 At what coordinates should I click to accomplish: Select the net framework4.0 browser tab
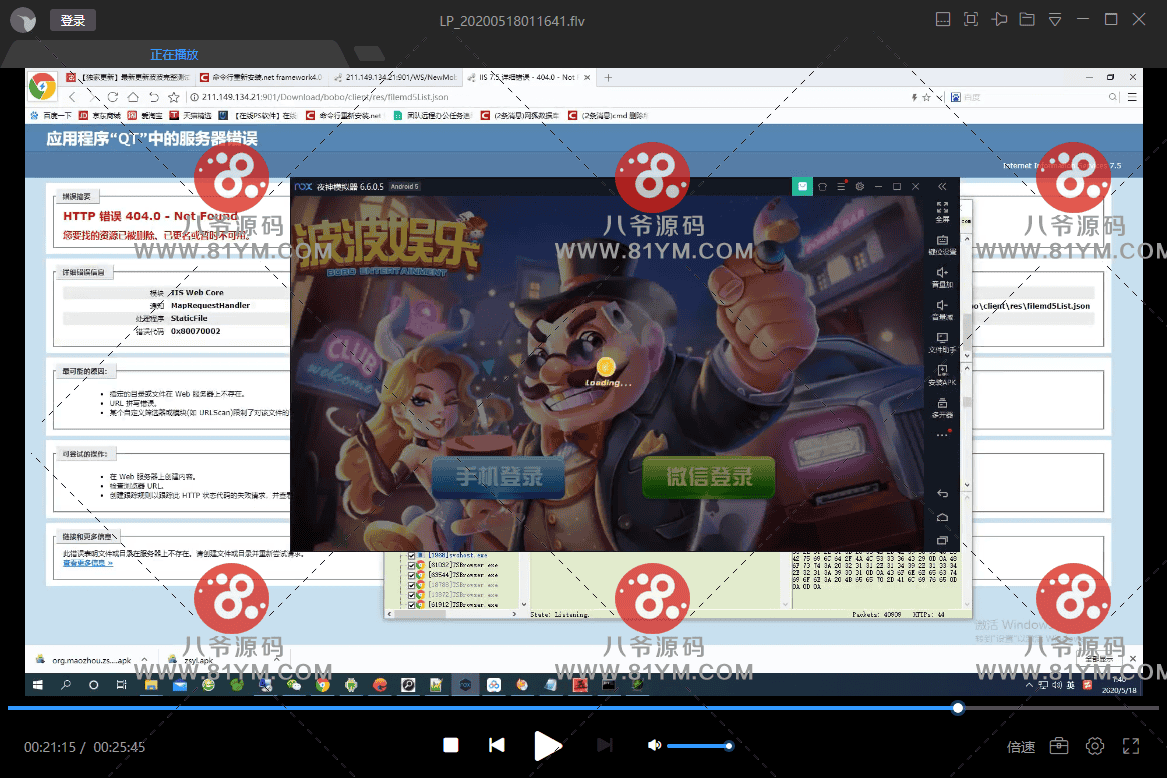tap(261, 77)
